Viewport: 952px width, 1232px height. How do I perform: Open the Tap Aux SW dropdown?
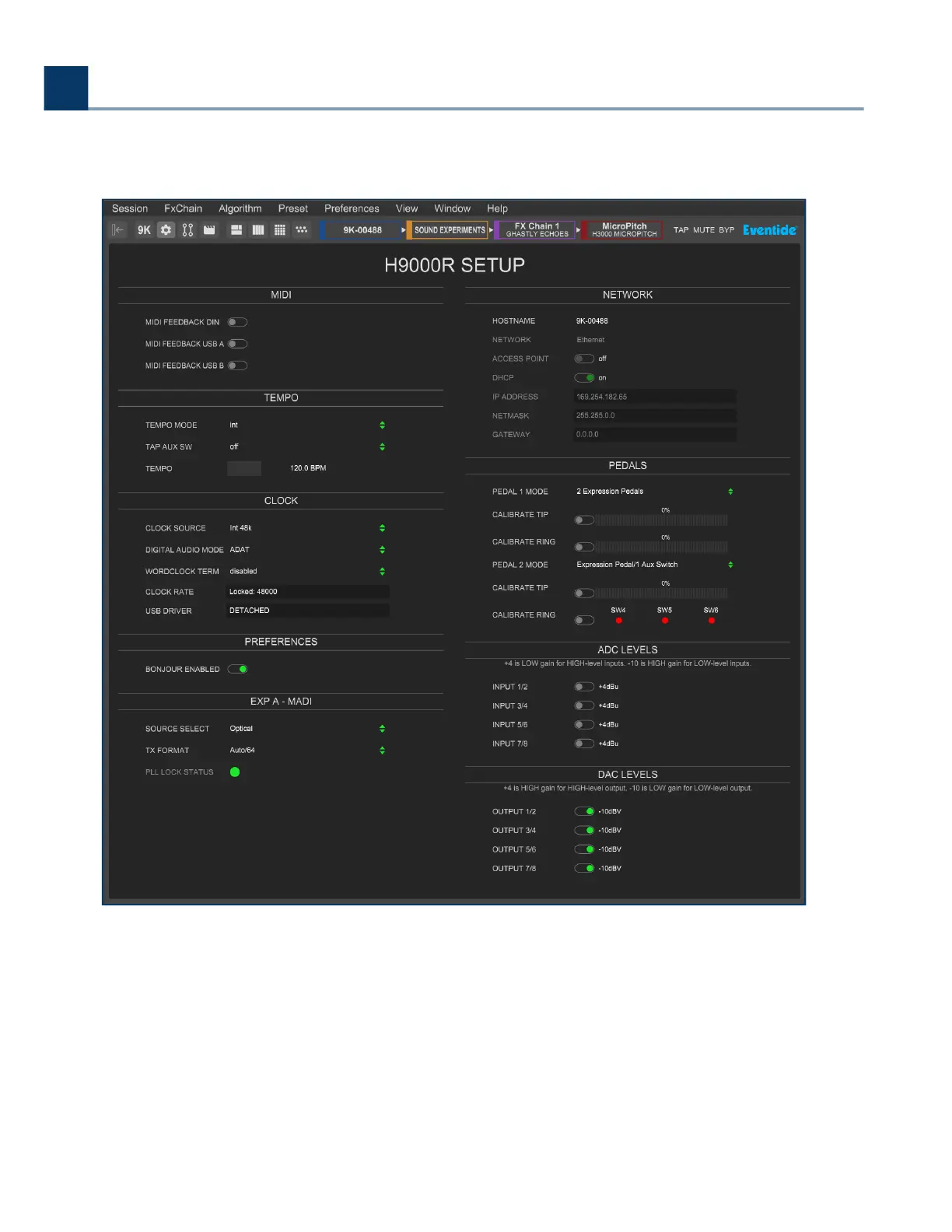coord(382,447)
